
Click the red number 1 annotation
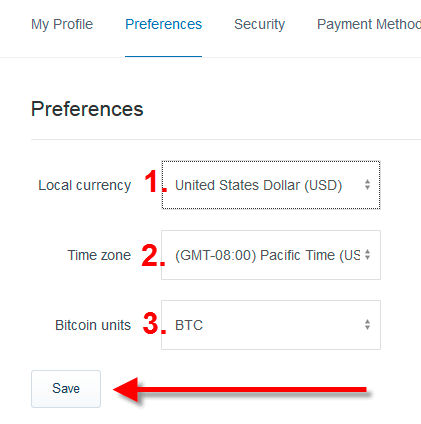(x=155, y=181)
